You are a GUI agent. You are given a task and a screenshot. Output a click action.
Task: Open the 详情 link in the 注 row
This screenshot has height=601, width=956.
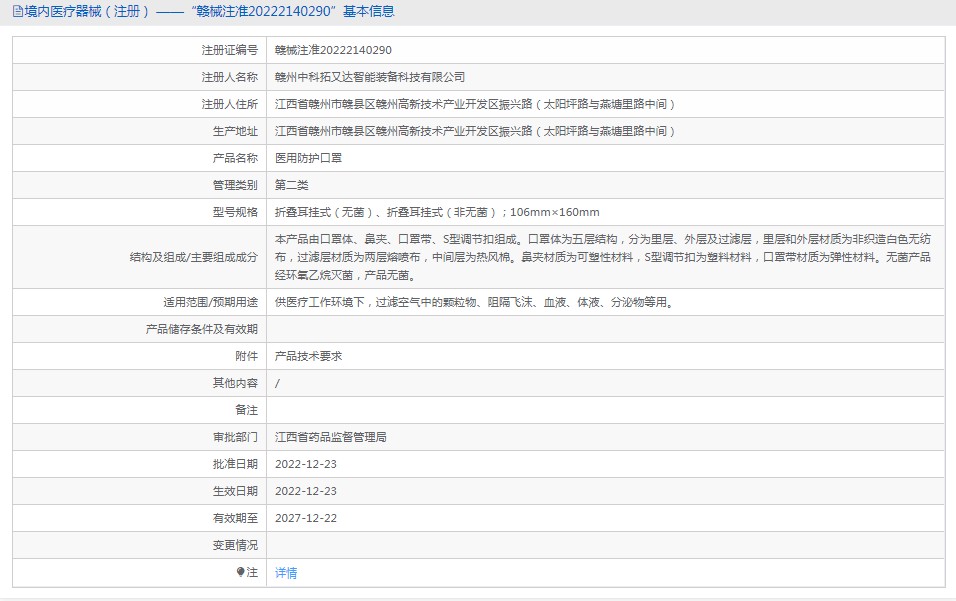(x=286, y=572)
